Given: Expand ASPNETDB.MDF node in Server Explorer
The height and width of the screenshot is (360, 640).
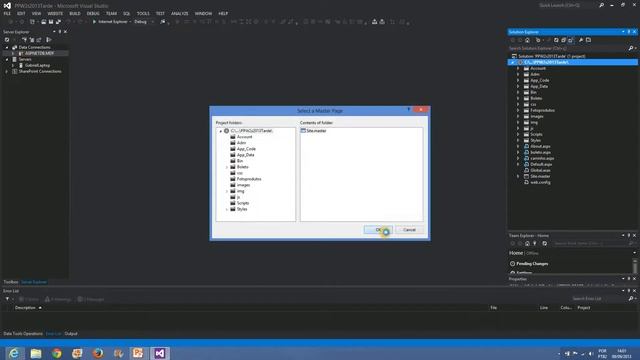Looking at the screenshot, I should point(13,53).
